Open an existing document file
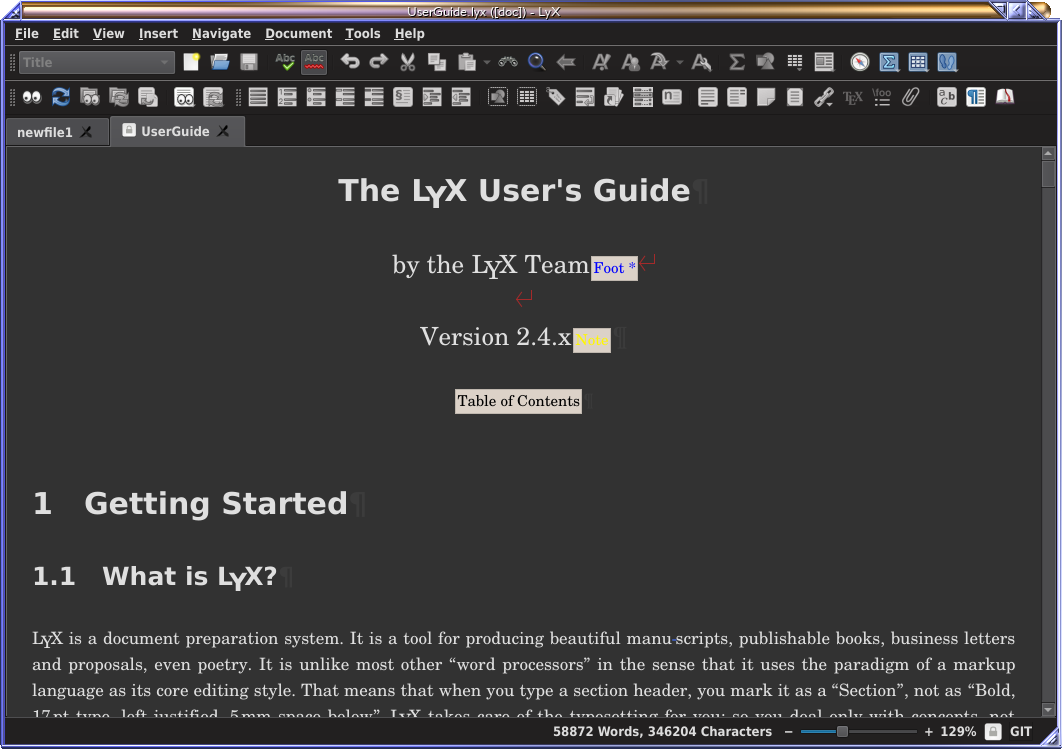This screenshot has width=1062, height=749. pos(220,62)
